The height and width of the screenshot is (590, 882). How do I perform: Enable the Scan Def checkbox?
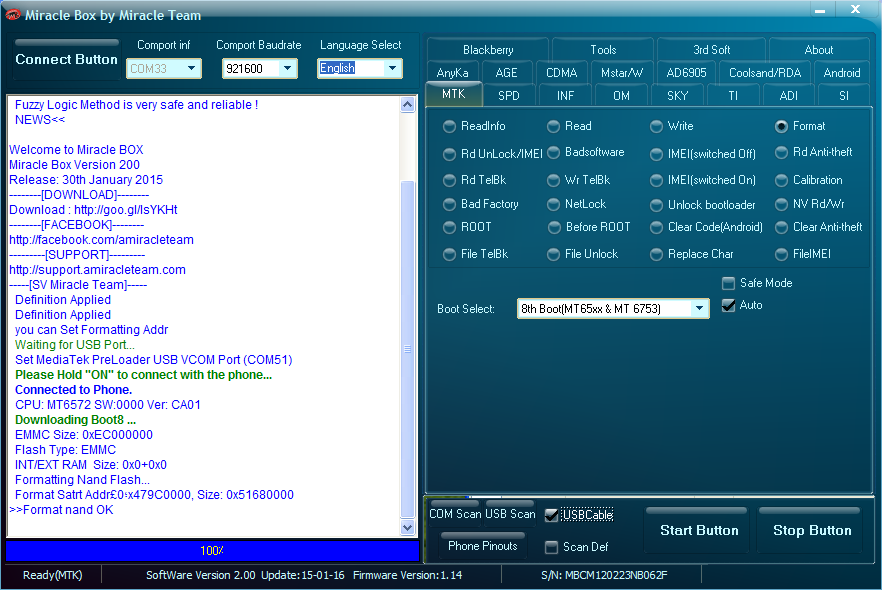coord(551,547)
